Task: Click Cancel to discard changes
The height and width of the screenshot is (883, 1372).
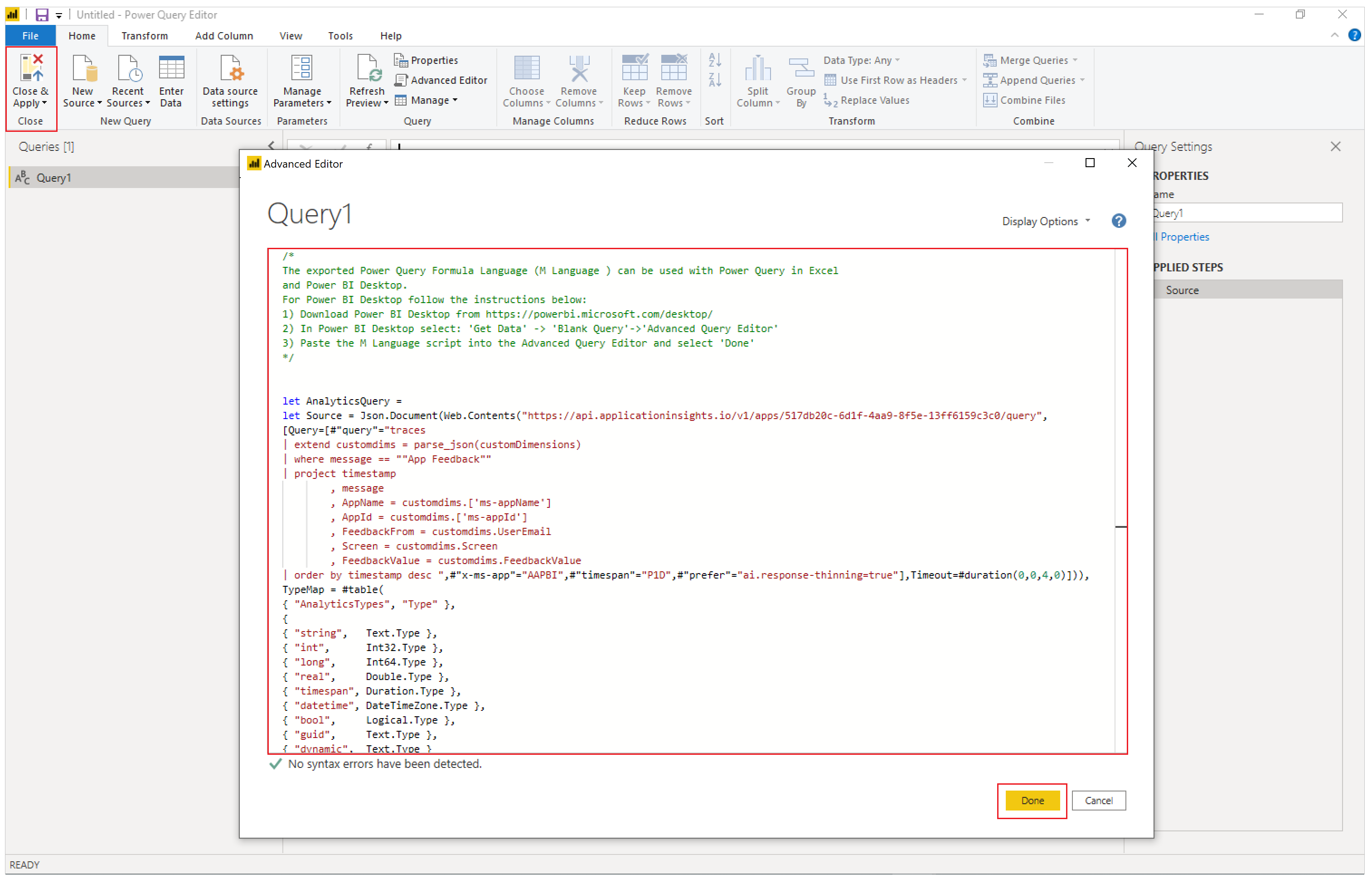Action: coord(1098,800)
